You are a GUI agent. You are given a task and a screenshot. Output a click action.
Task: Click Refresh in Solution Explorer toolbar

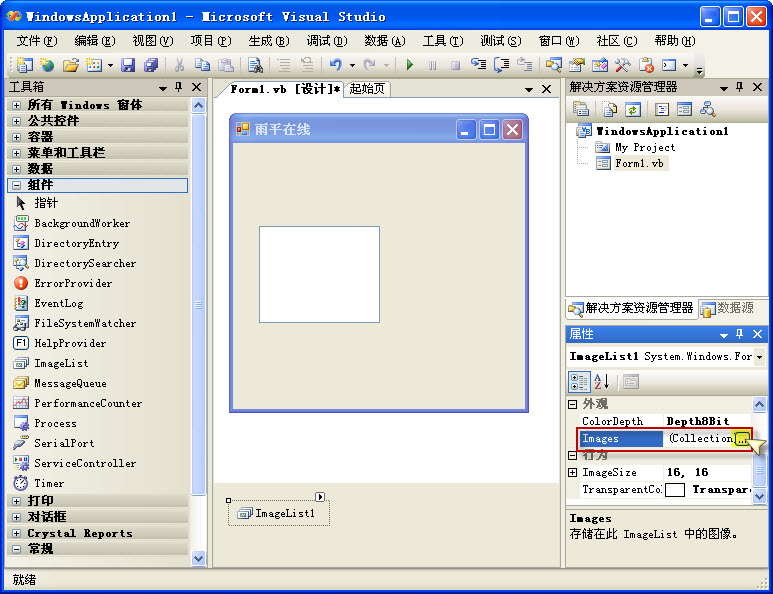632,109
